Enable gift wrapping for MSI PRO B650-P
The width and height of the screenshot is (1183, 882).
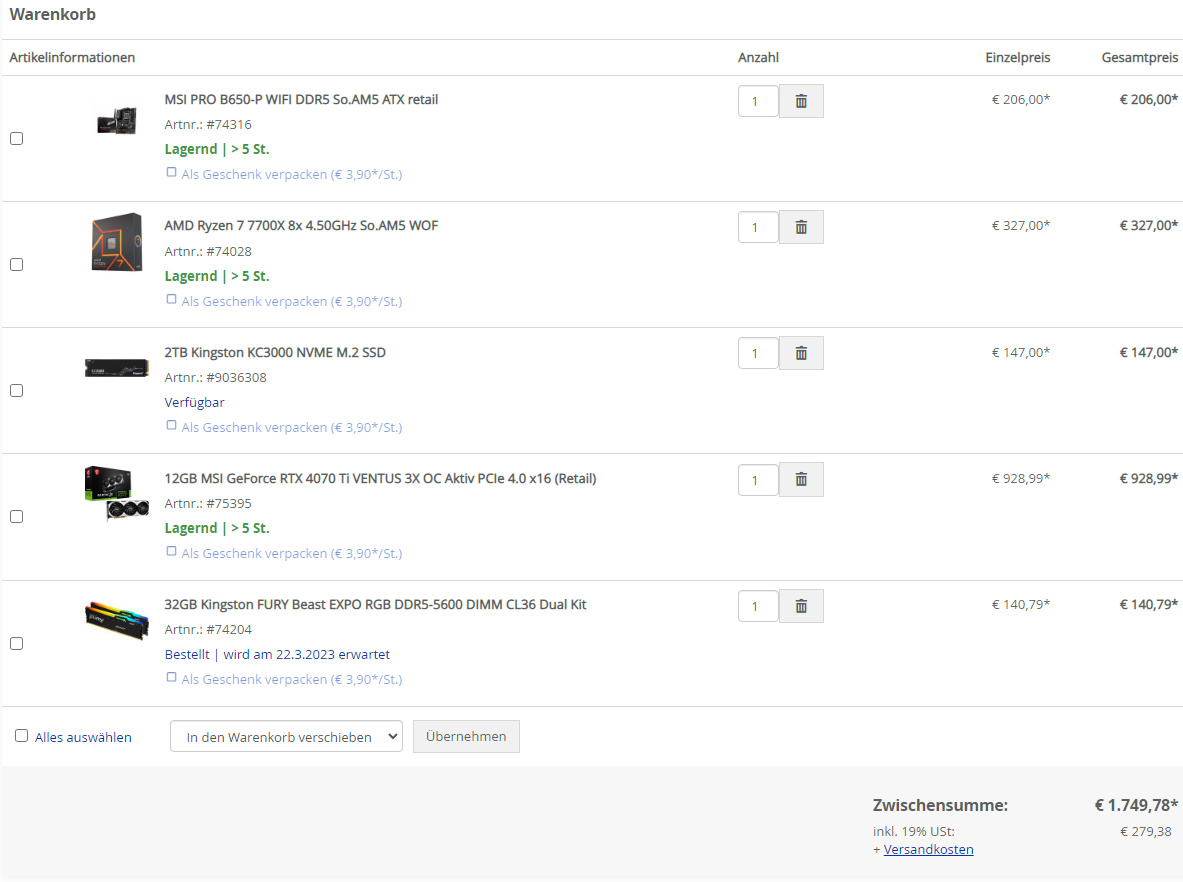click(171, 173)
